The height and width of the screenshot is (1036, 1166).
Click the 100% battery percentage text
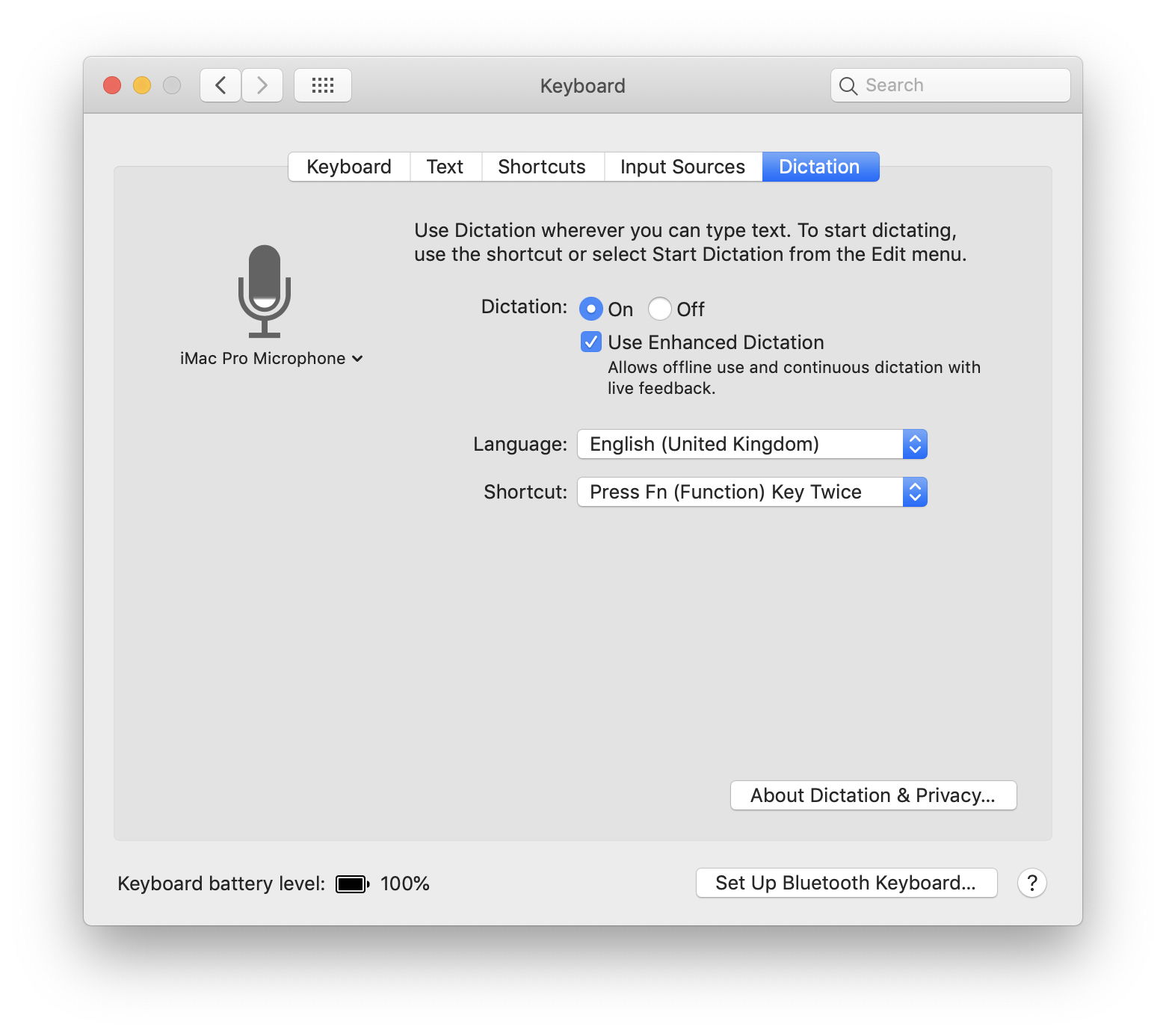pos(405,884)
